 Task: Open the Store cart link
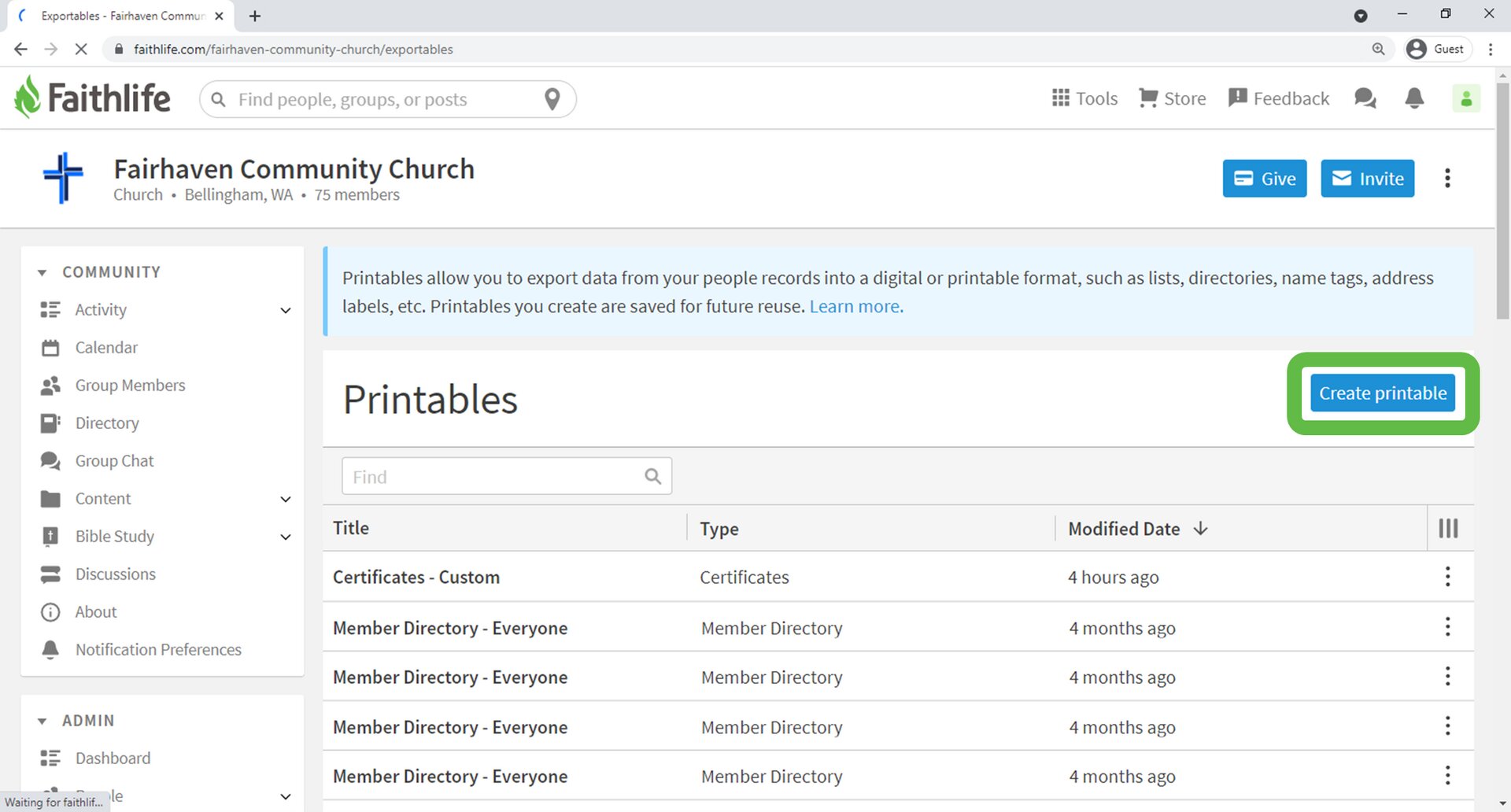1172,98
